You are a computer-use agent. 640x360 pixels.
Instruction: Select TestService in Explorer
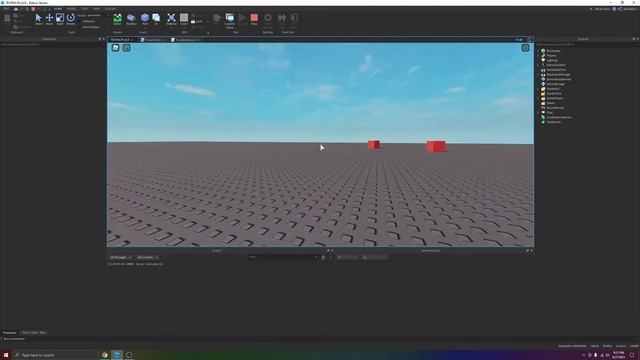tap(553, 122)
